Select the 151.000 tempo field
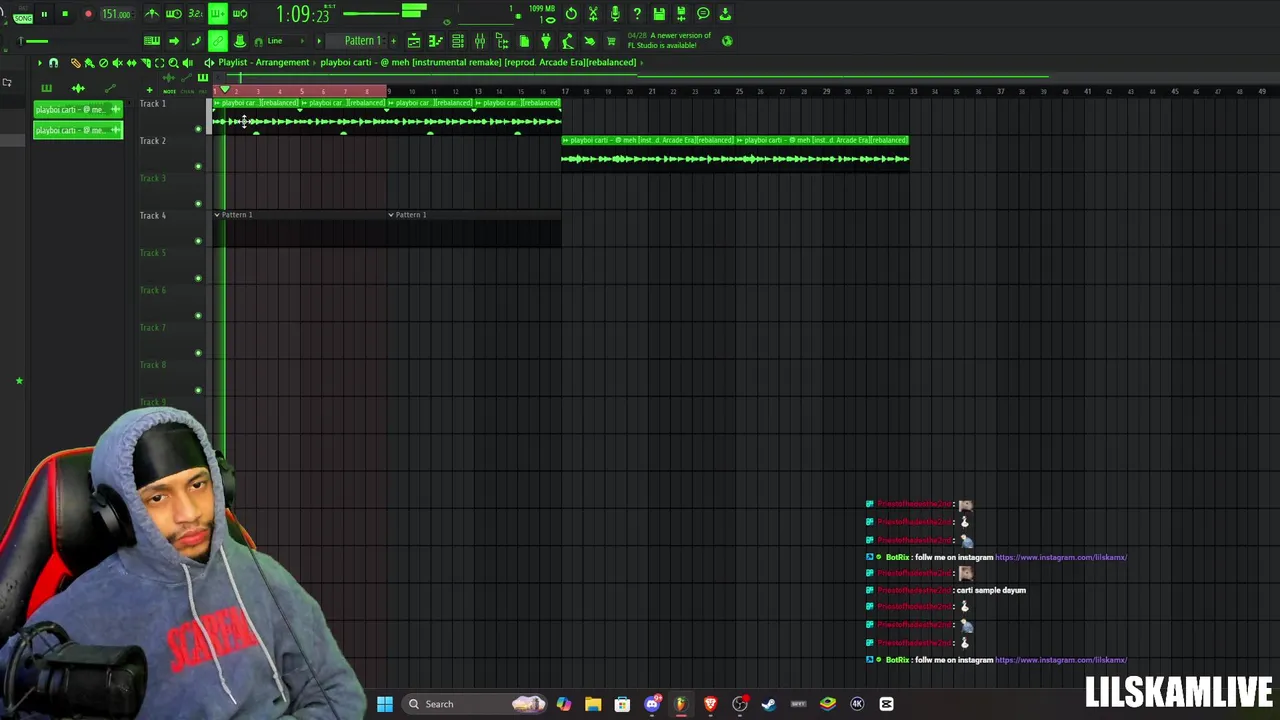Screen dimensions: 1280x720 tap(116, 14)
